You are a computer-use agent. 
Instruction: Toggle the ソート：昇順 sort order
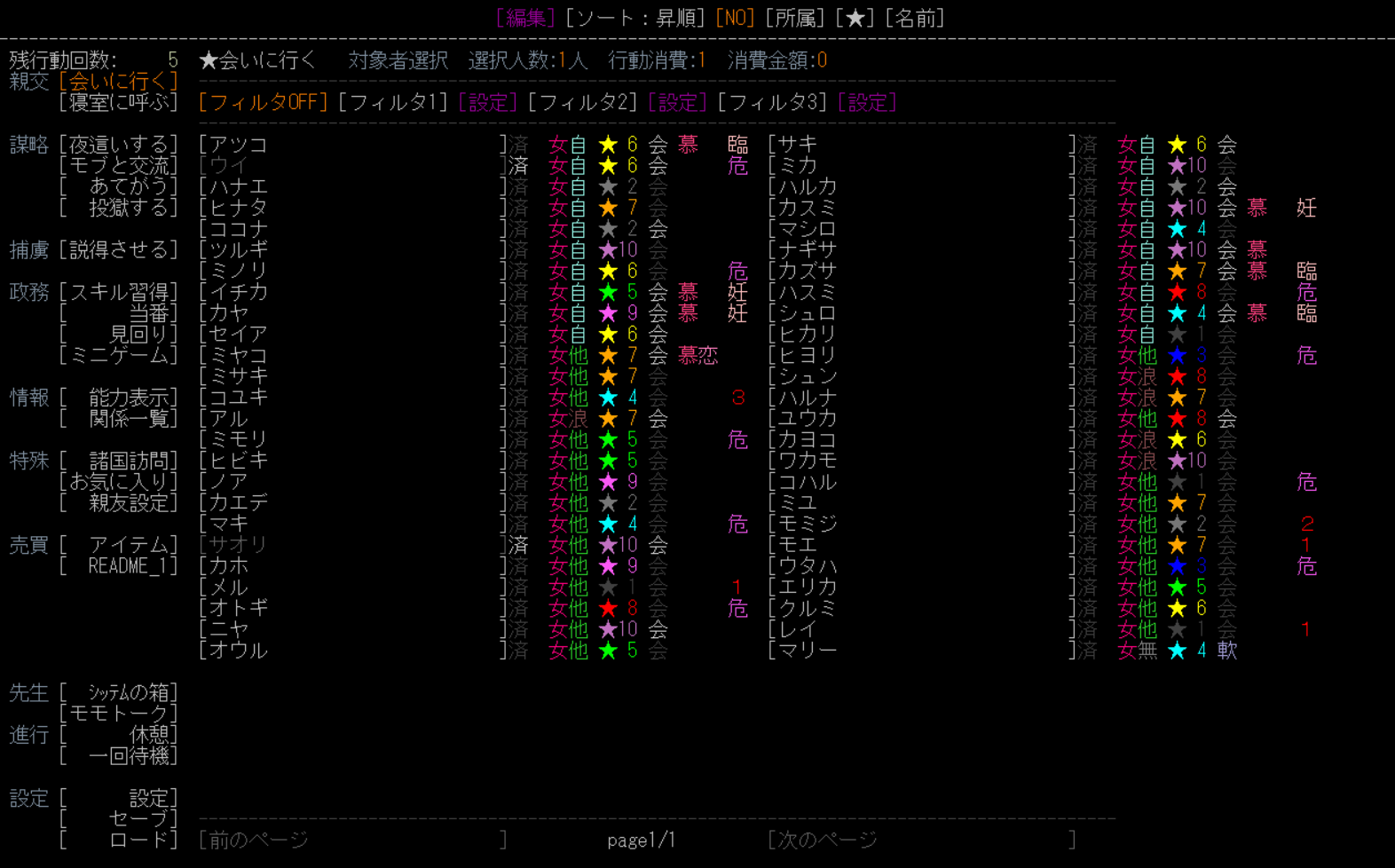coord(635,18)
